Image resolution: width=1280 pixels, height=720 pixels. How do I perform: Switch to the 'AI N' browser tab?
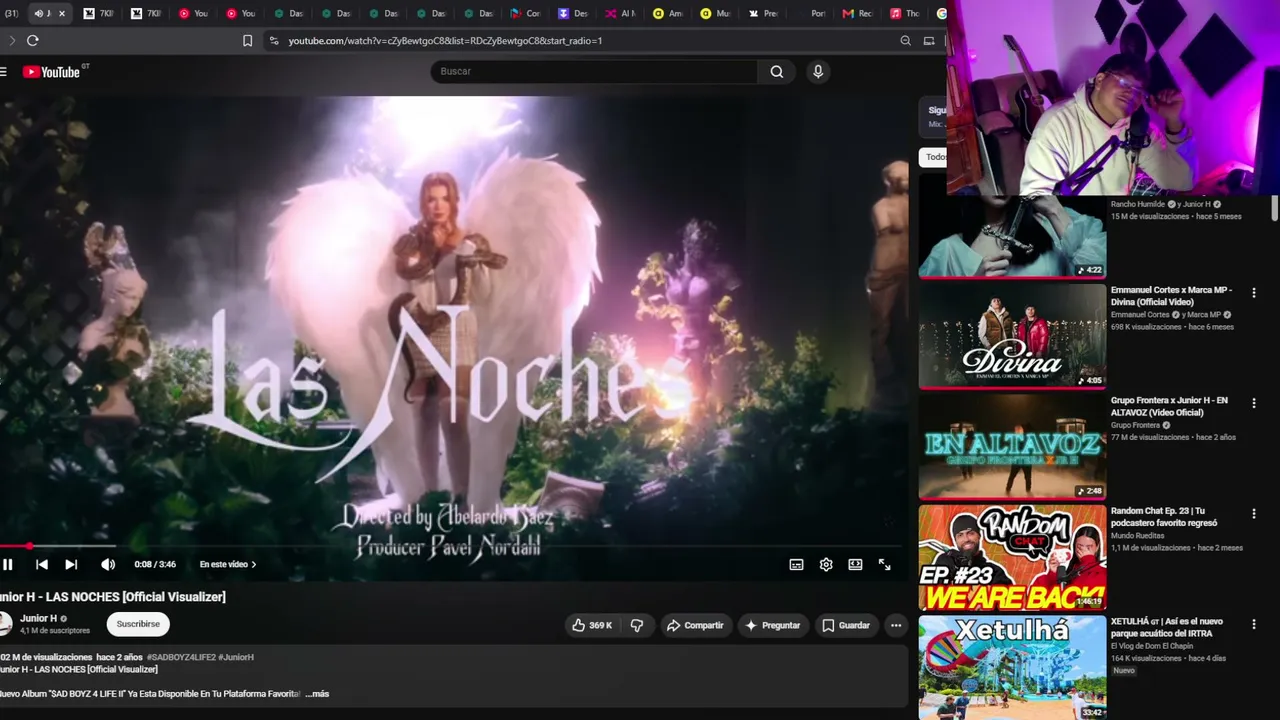[x=620, y=14]
